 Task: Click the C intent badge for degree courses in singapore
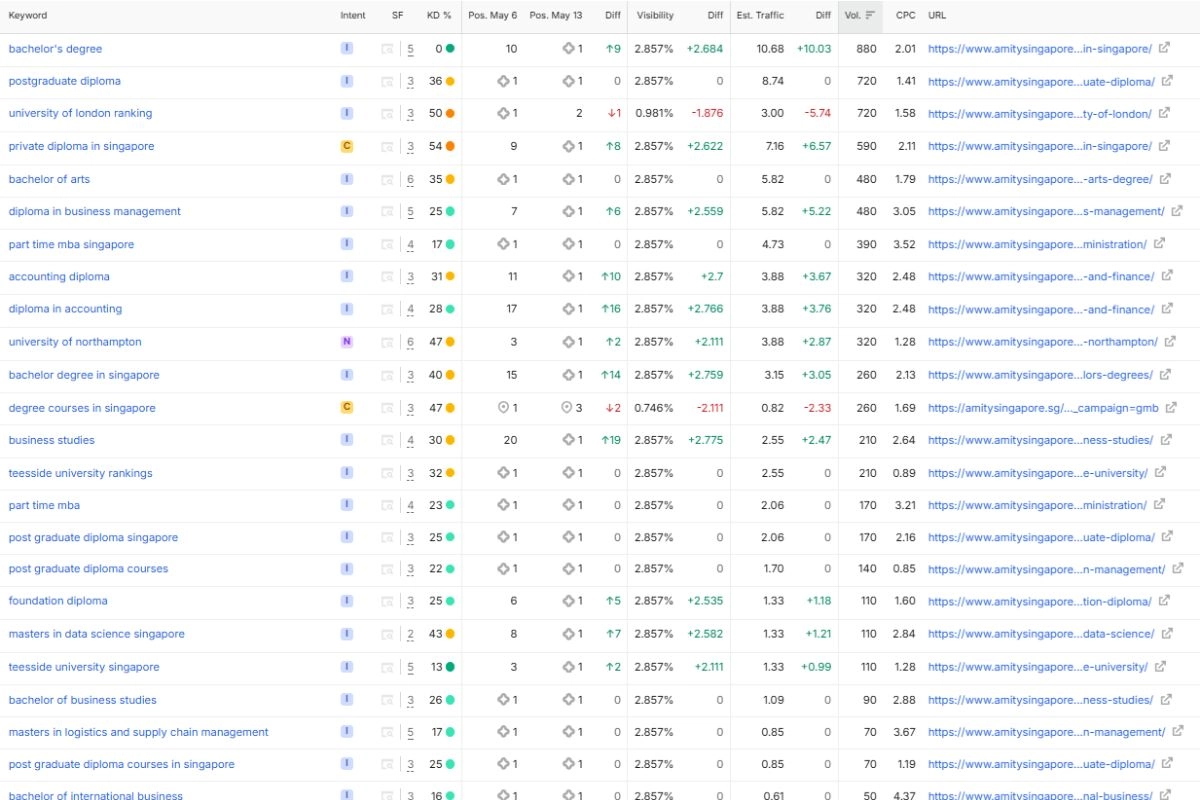point(347,407)
